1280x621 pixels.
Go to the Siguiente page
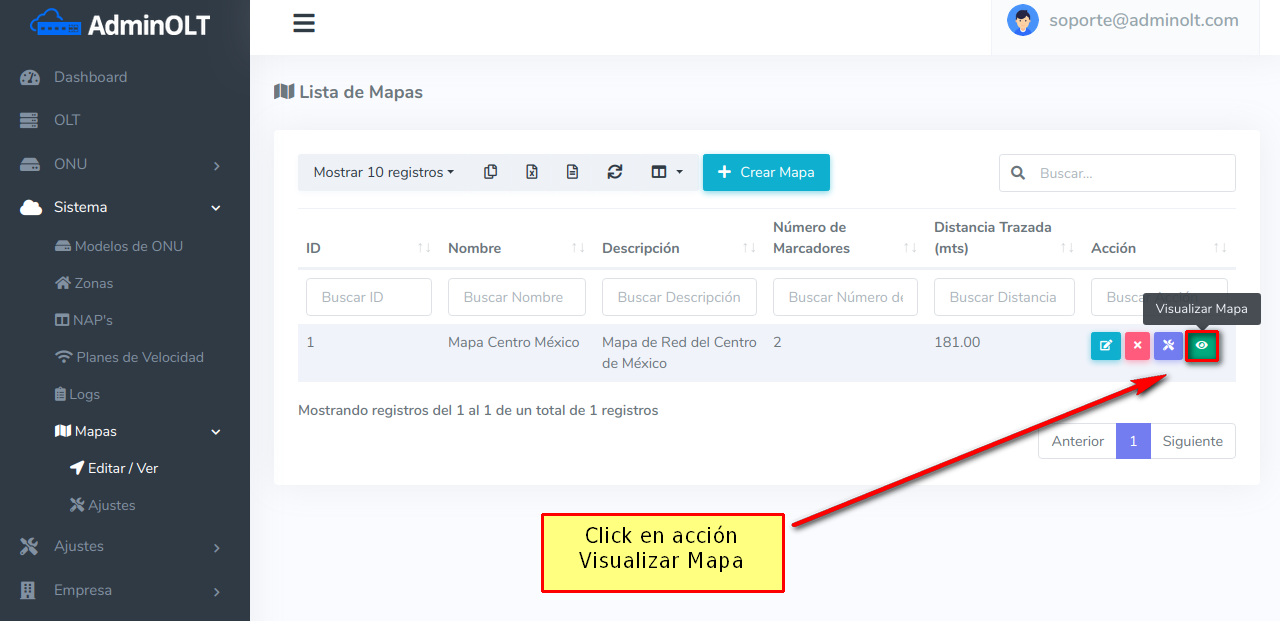pyautogui.click(x=1192, y=441)
